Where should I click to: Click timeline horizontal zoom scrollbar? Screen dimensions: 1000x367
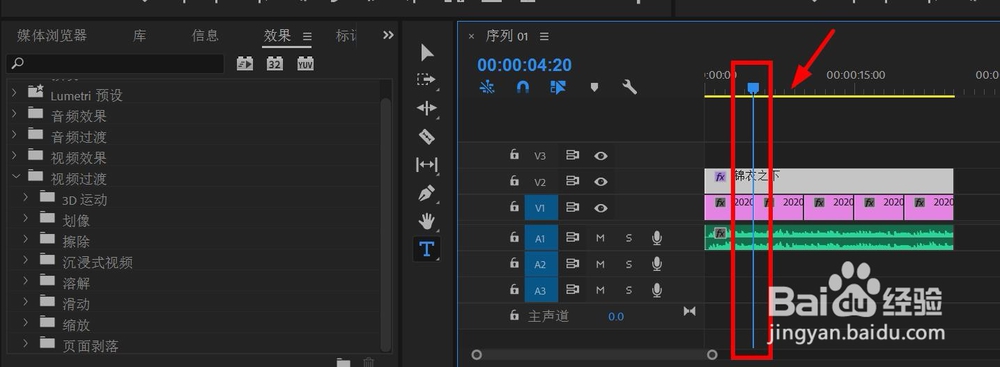tap(594, 355)
